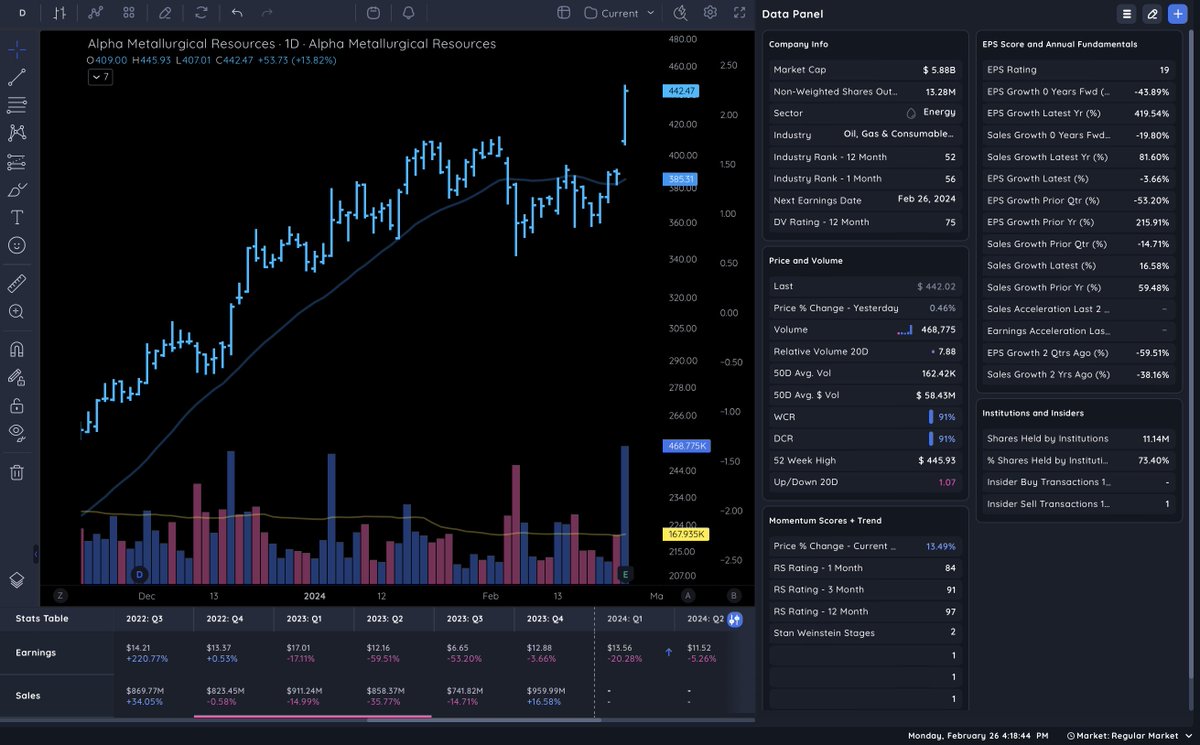Click the Stan Weinstein Stages row
This screenshot has height=745, width=1200.
(865, 633)
